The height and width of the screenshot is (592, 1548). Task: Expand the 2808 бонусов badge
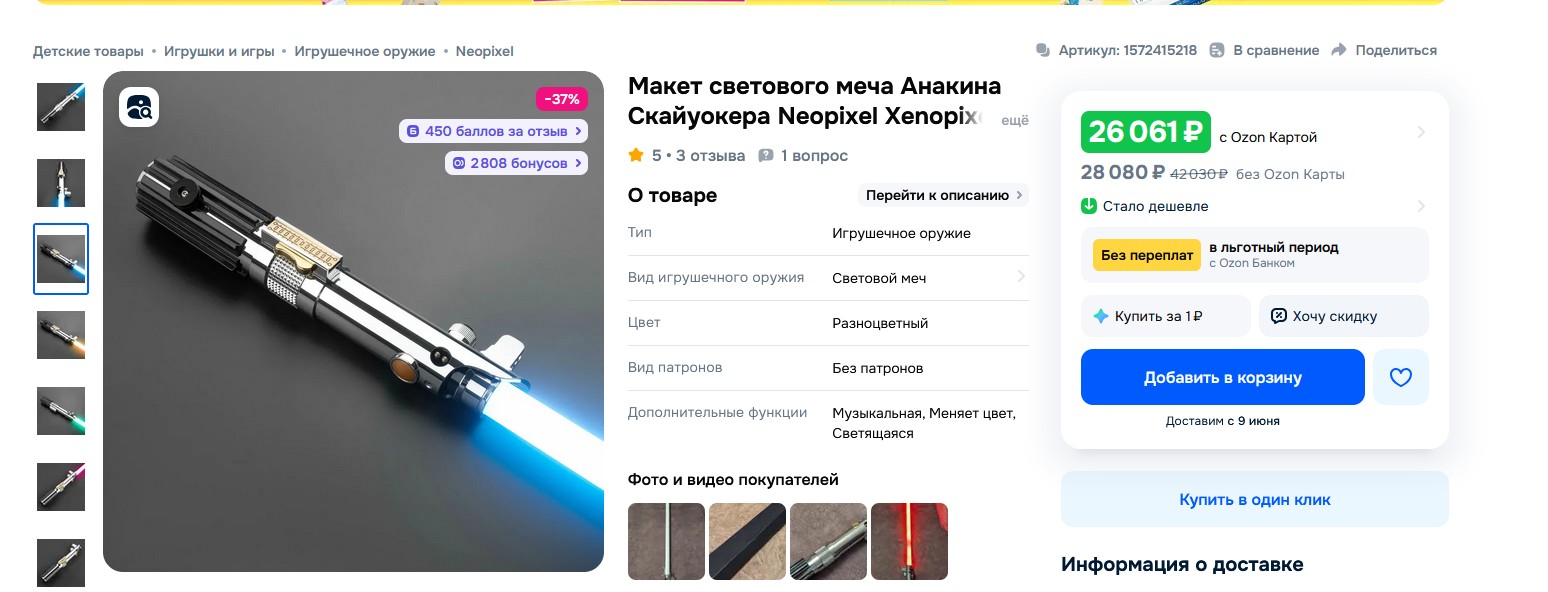[x=516, y=163]
